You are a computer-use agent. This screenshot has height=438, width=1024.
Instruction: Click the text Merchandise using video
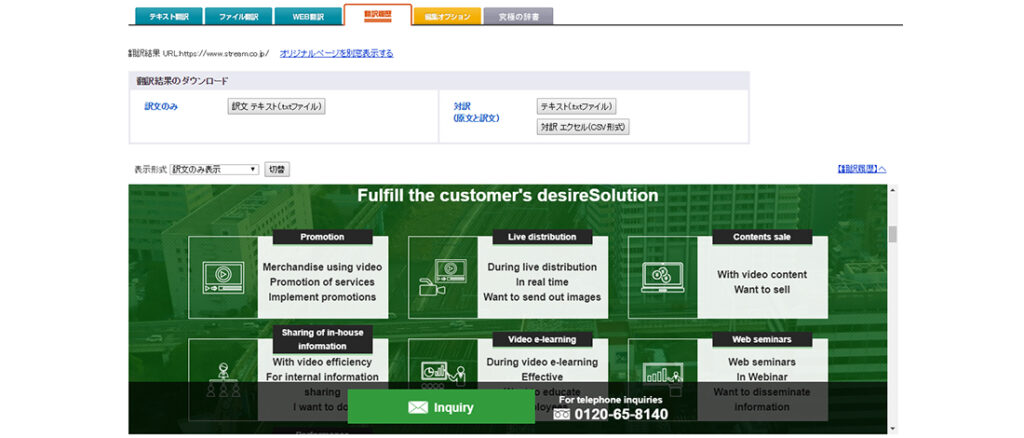[322, 267]
